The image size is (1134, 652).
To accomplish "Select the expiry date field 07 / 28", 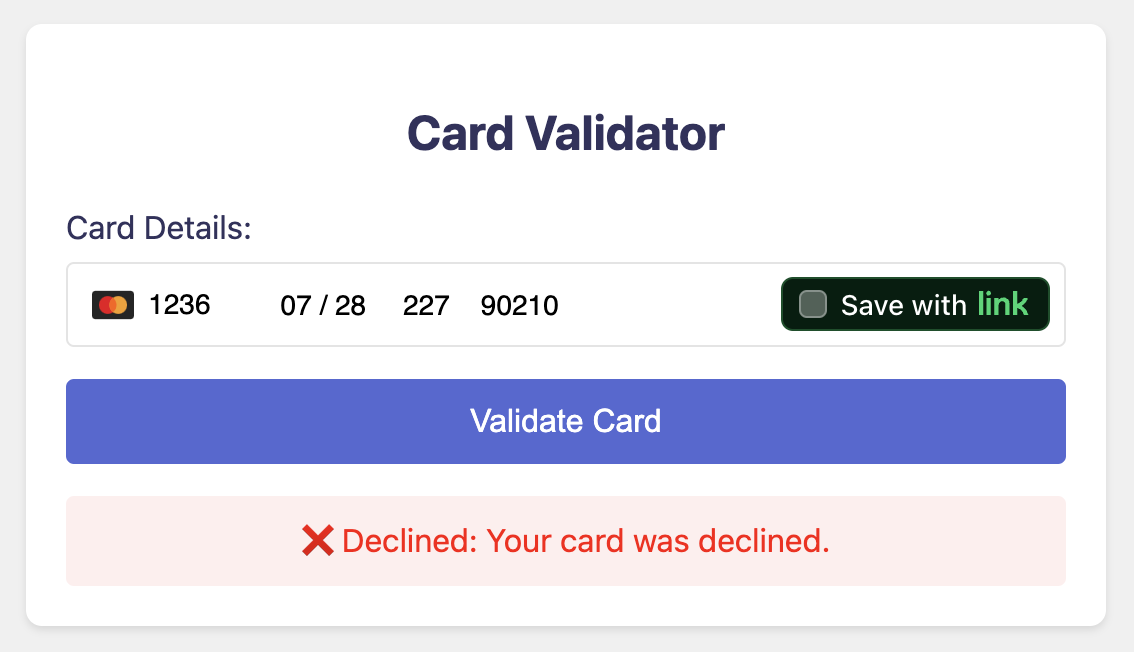I will (323, 305).
